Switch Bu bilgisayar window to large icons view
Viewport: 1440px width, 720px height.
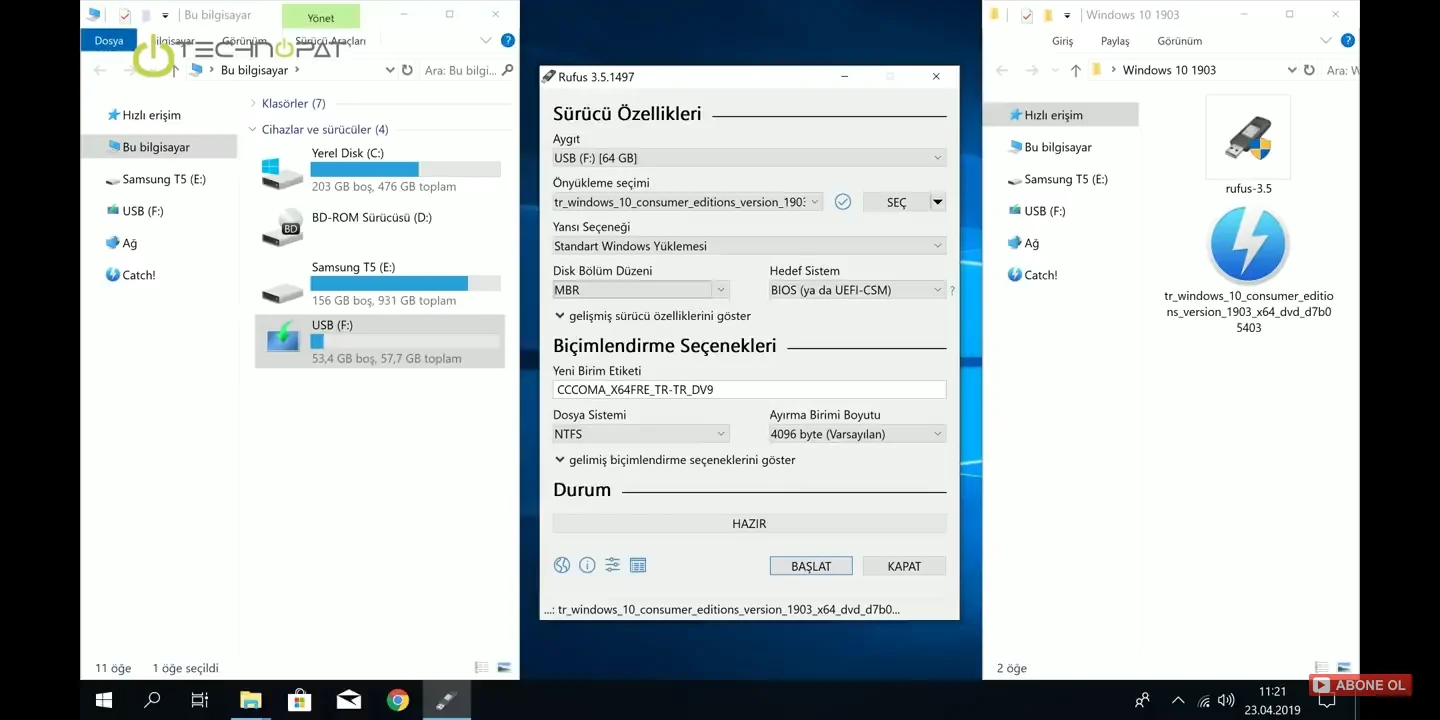[x=504, y=667]
